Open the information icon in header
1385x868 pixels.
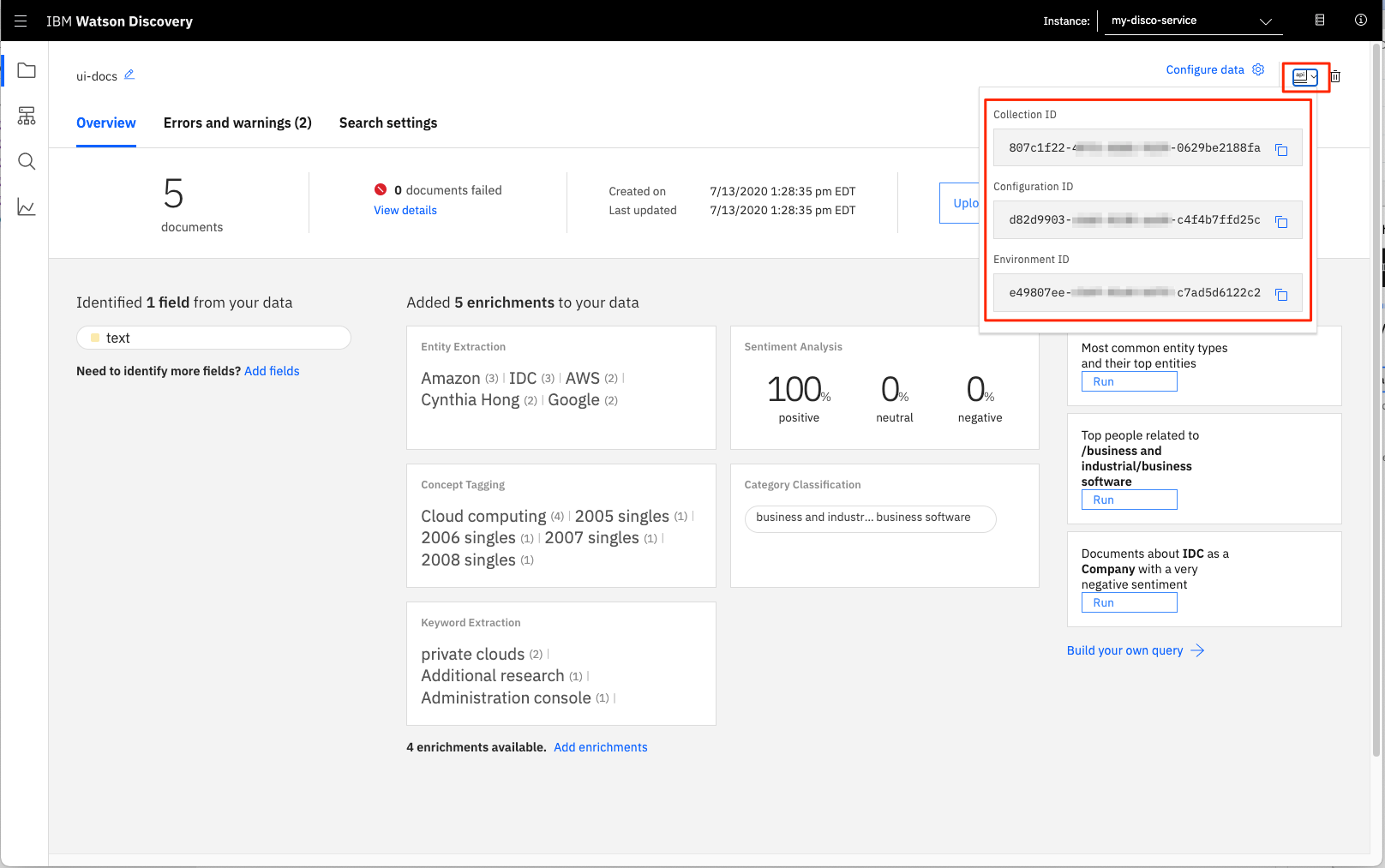click(1361, 20)
